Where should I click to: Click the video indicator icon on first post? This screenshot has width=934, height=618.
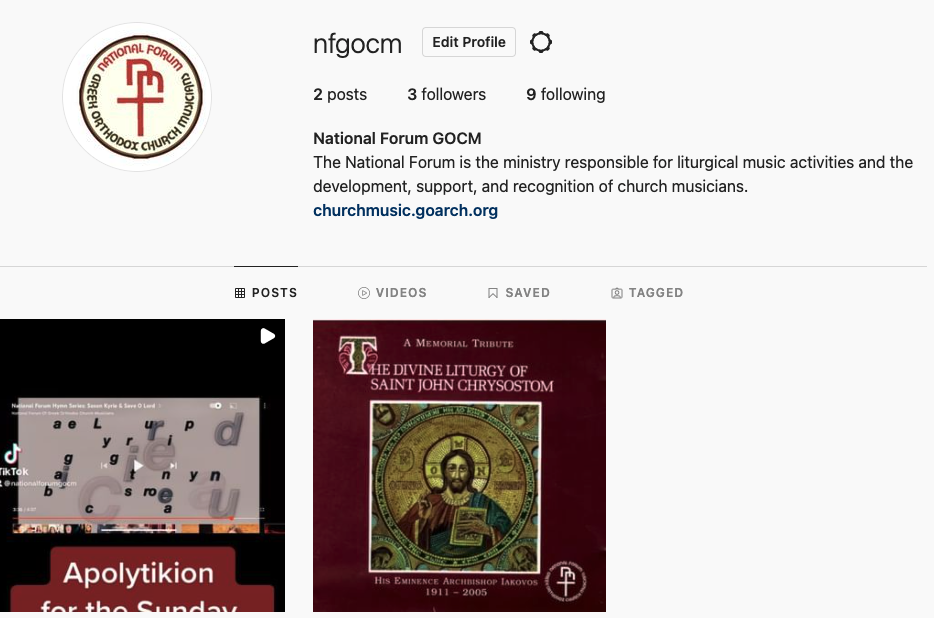[x=267, y=336]
